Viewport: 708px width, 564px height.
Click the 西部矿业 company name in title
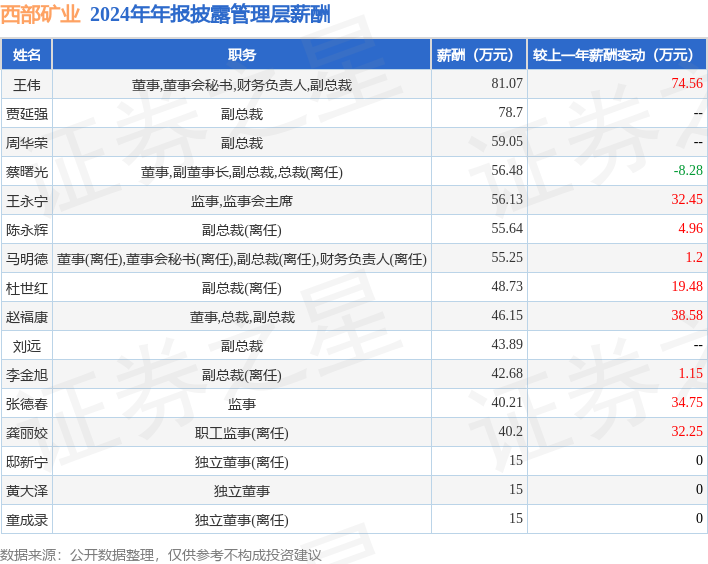[40, 14]
